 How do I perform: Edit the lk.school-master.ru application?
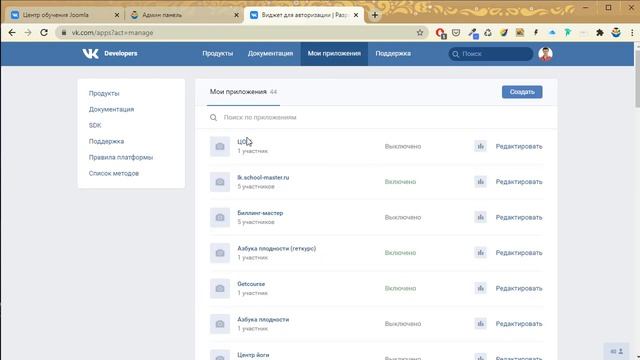[519, 182]
